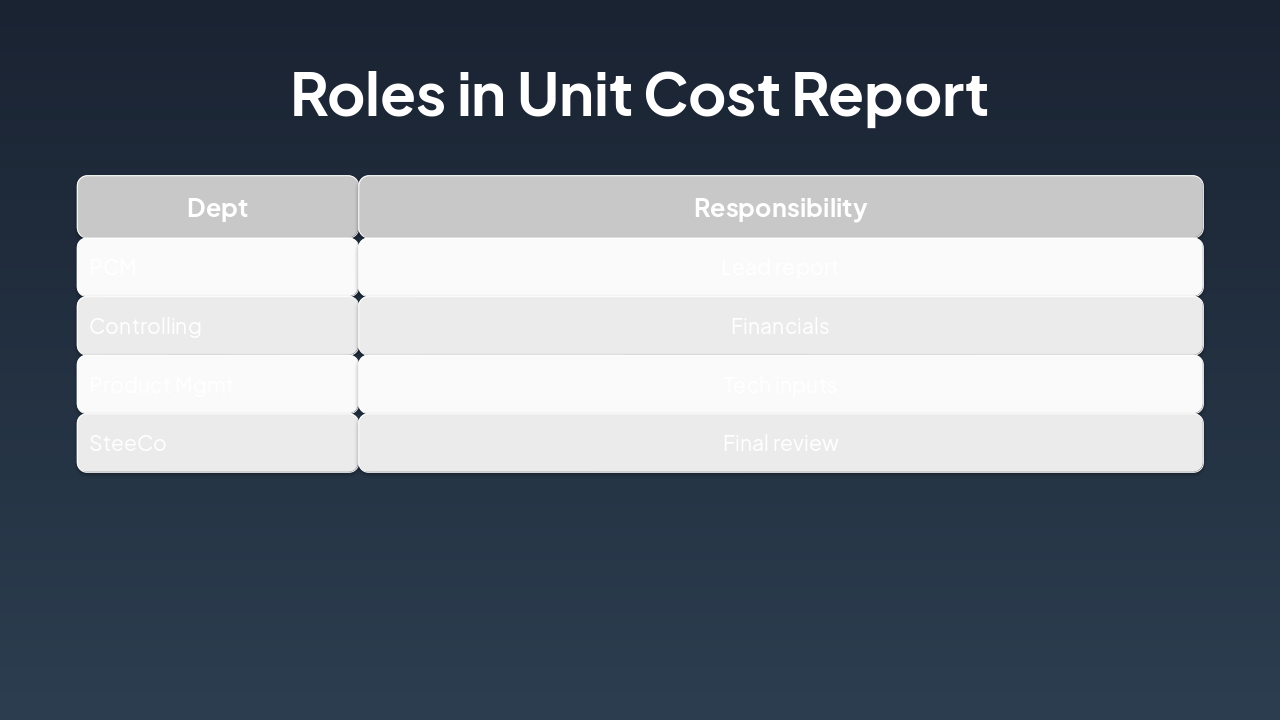Click the word "Cost" in the title
Viewport: 1280px width, 720px height.
point(711,94)
